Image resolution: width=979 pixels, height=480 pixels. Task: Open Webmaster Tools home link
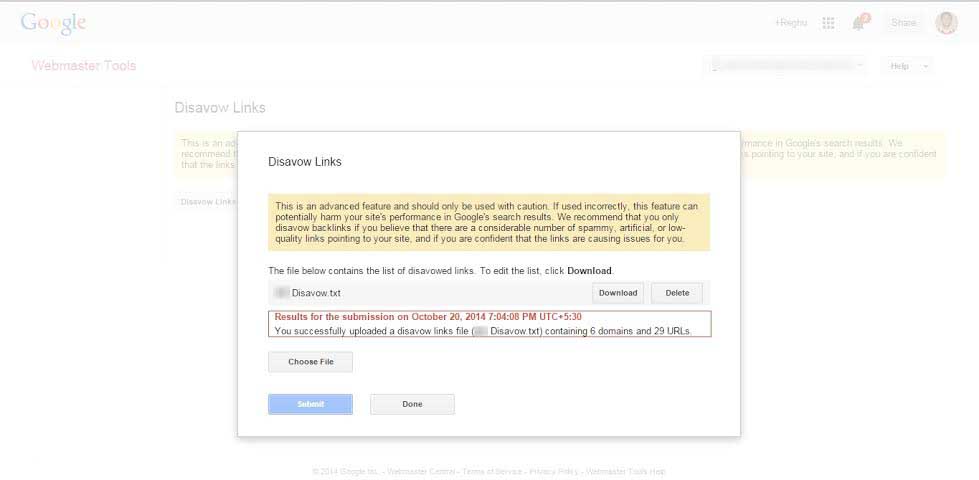[84, 66]
